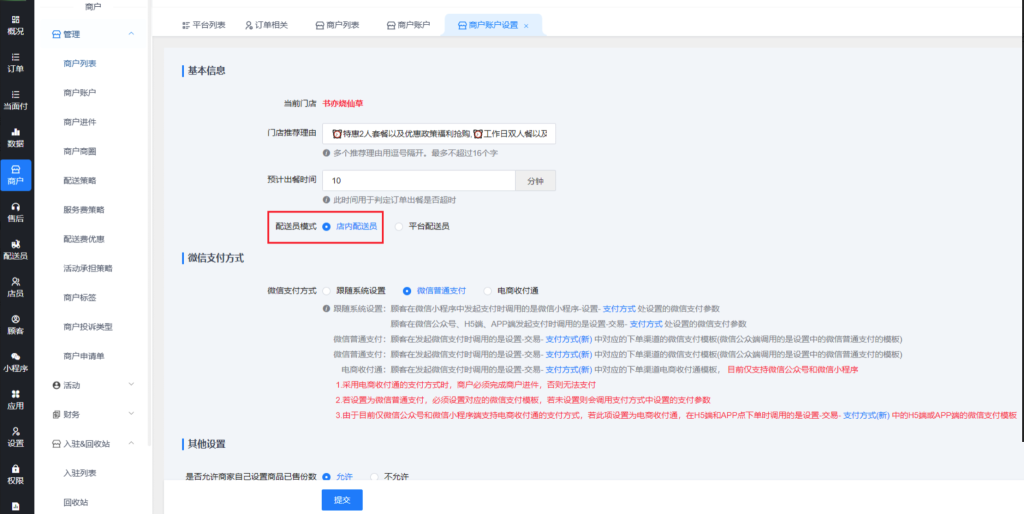The width and height of the screenshot is (1024, 514).
Task: Click the 顾客 customers sidebar icon
Action: click(x=16, y=323)
